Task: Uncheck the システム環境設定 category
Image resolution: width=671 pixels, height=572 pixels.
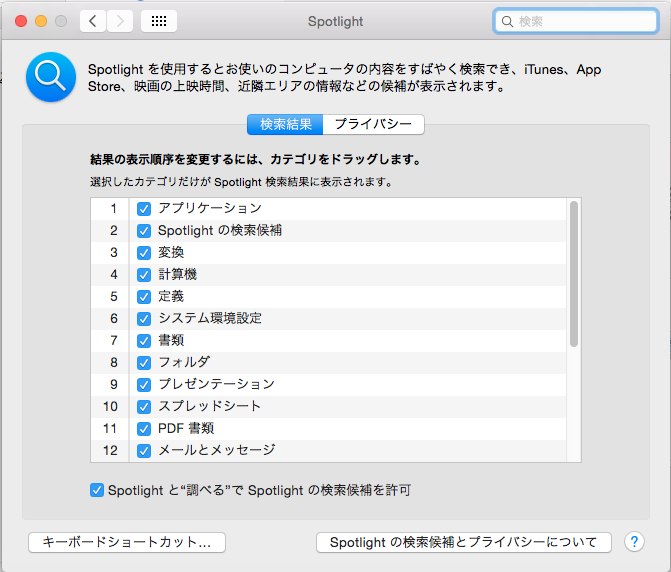Action: click(144, 319)
